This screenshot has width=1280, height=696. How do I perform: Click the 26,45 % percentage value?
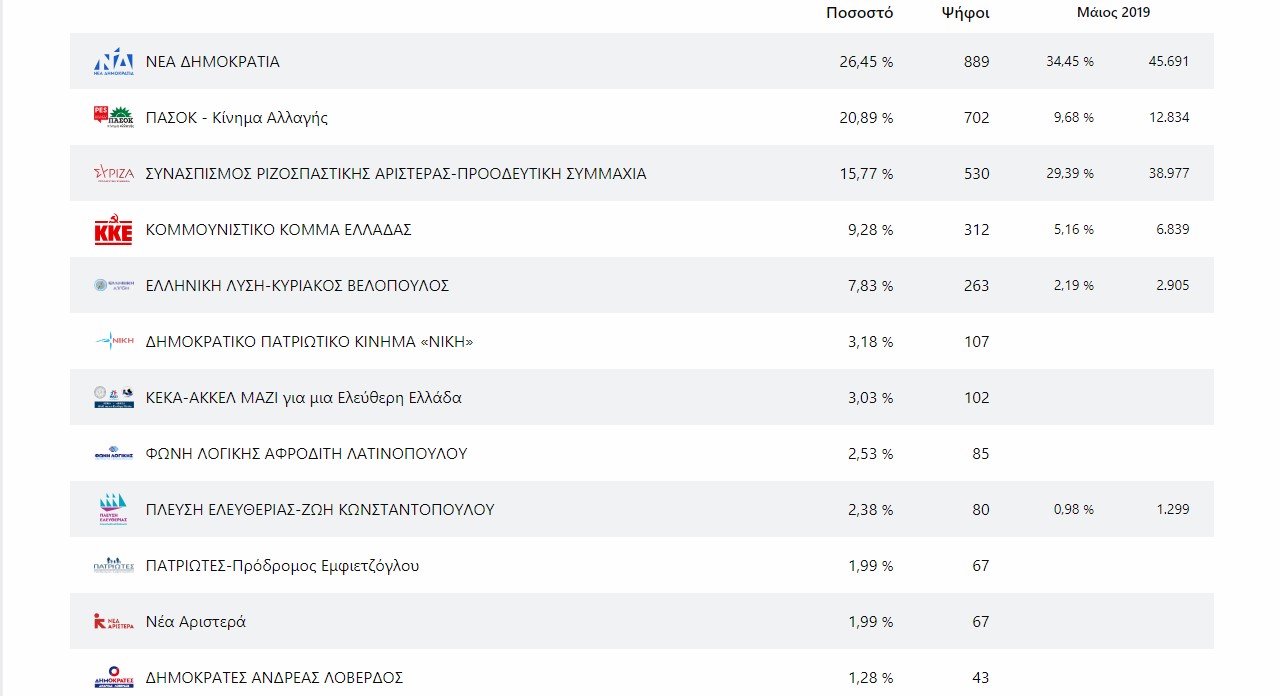(866, 62)
